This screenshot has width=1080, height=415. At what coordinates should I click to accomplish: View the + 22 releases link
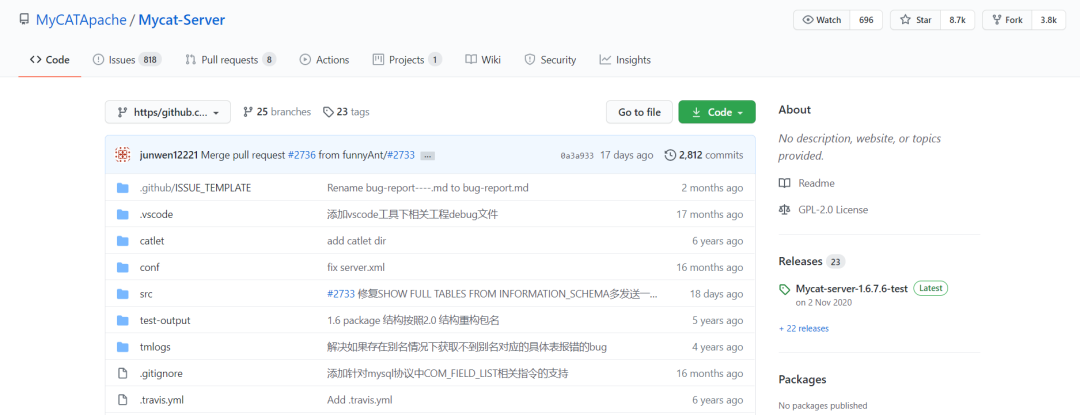pyautogui.click(x=804, y=328)
